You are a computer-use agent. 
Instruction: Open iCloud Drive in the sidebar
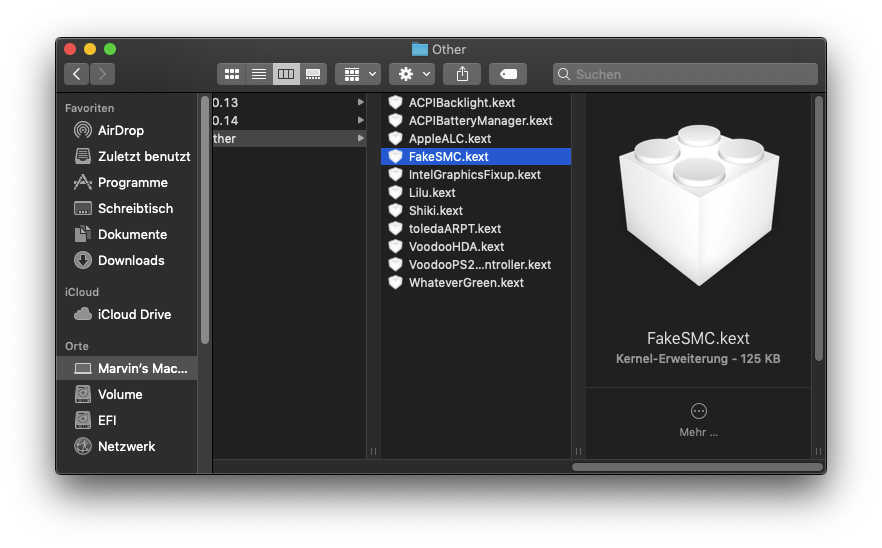(127, 314)
